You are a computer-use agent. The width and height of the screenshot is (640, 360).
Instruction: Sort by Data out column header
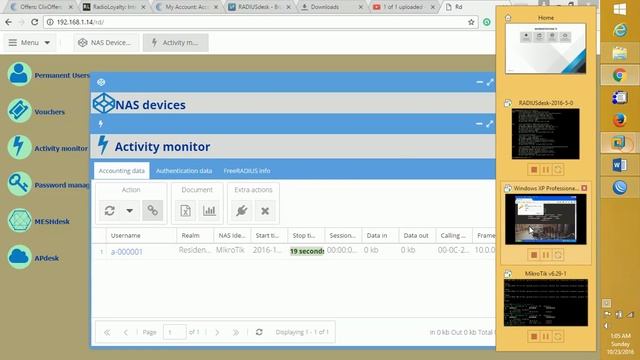[417, 236]
